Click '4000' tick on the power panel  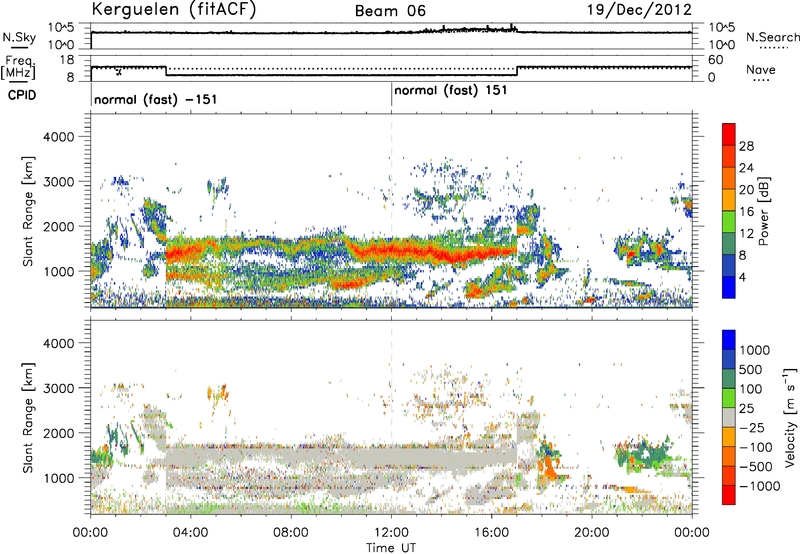pos(58,137)
